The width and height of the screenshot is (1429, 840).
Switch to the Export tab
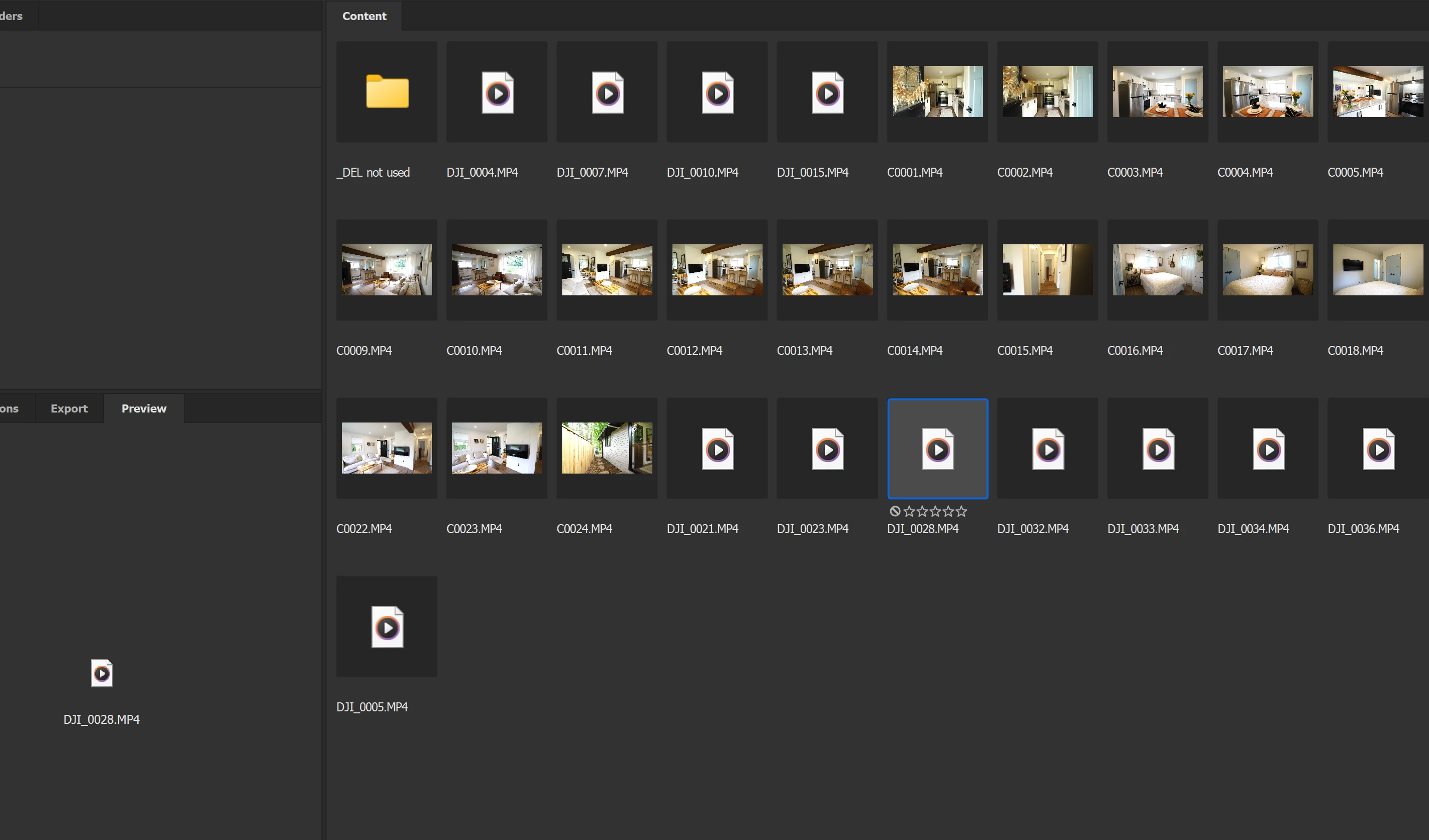[x=69, y=408]
